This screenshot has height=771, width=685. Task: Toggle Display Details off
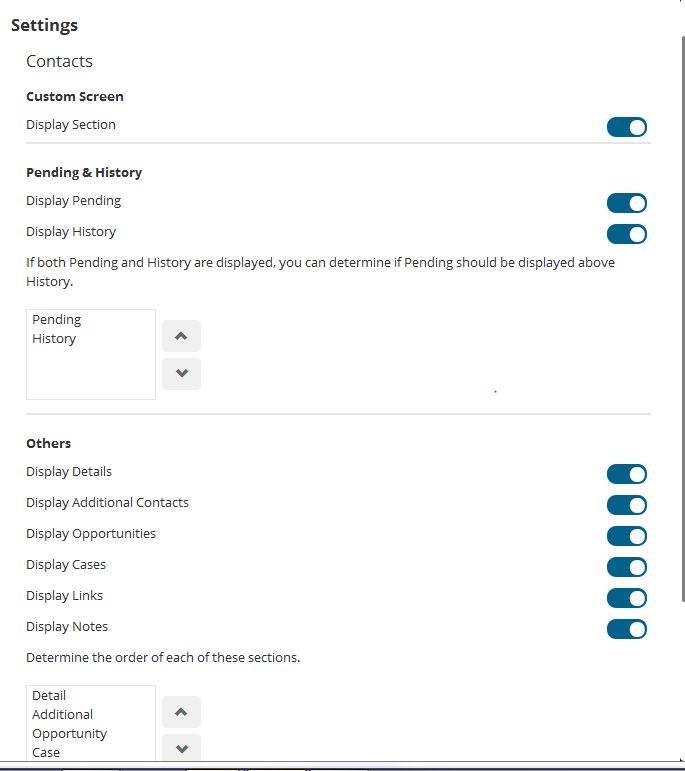pyautogui.click(x=627, y=474)
